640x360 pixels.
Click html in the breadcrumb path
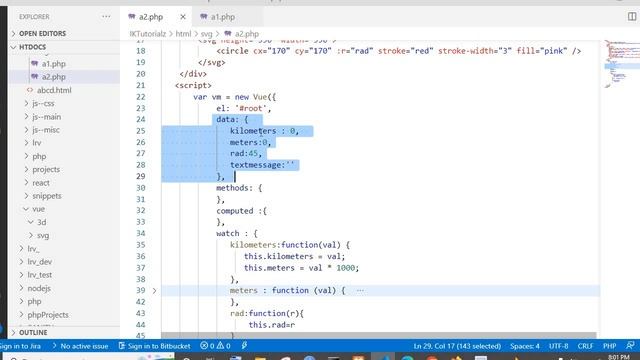pyautogui.click(x=183, y=34)
